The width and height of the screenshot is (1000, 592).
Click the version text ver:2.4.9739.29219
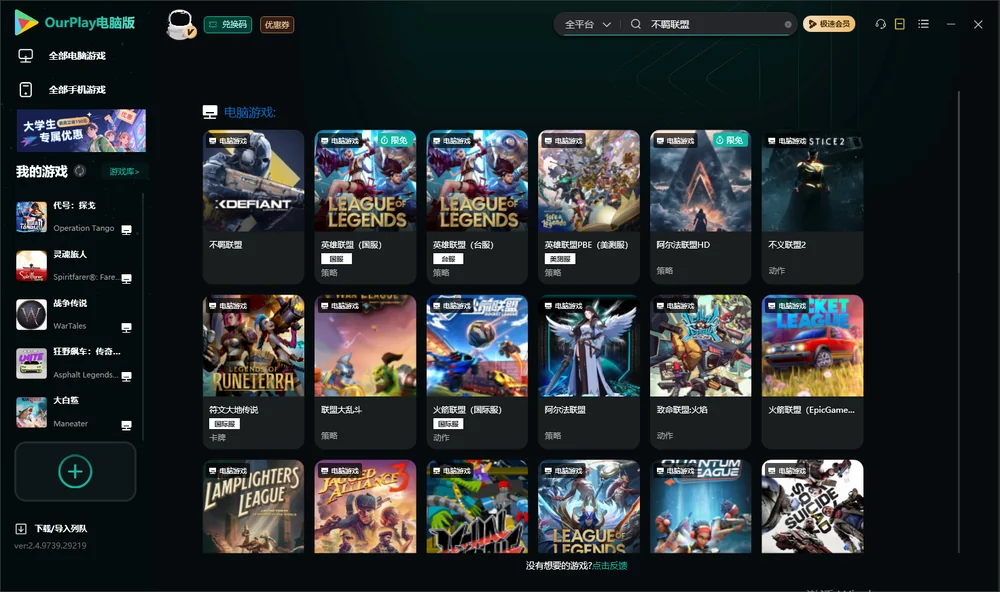pos(50,545)
